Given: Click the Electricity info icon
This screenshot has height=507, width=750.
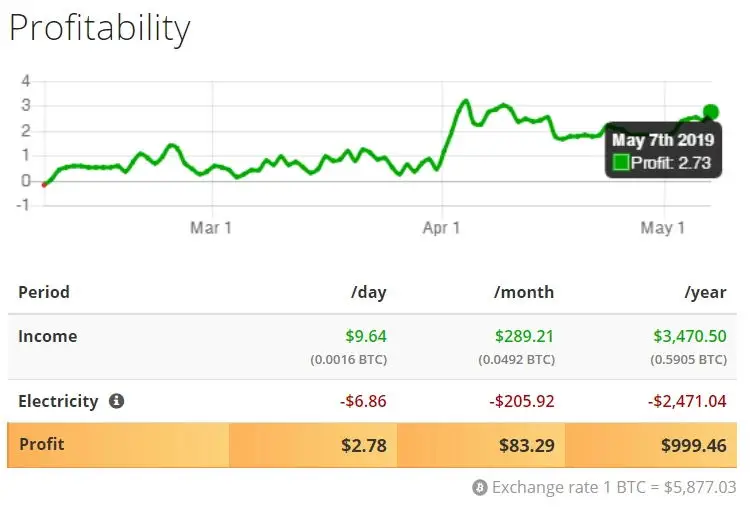Looking at the screenshot, I should pyautogui.click(x=116, y=401).
